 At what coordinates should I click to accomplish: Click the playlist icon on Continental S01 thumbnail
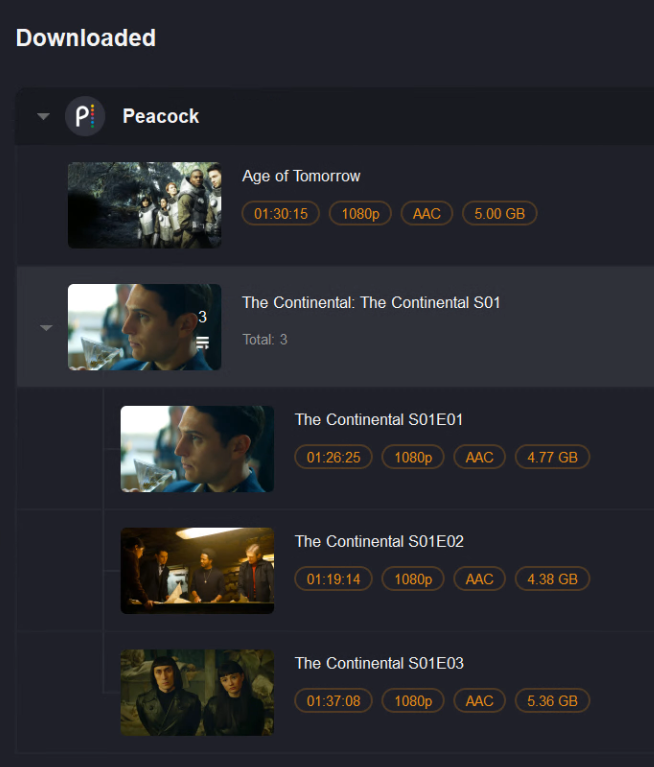[x=202, y=343]
